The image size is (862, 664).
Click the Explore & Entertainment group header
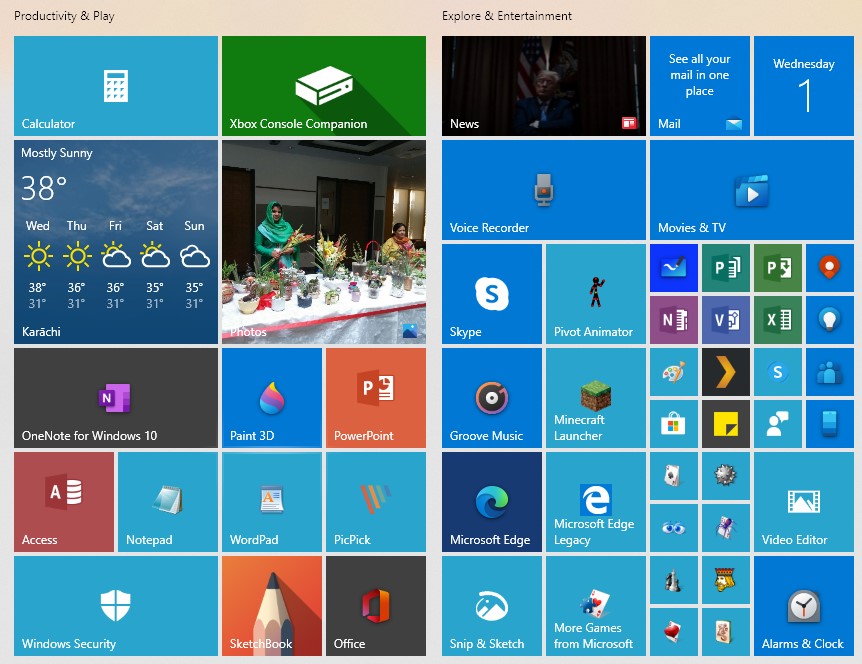click(507, 16)
